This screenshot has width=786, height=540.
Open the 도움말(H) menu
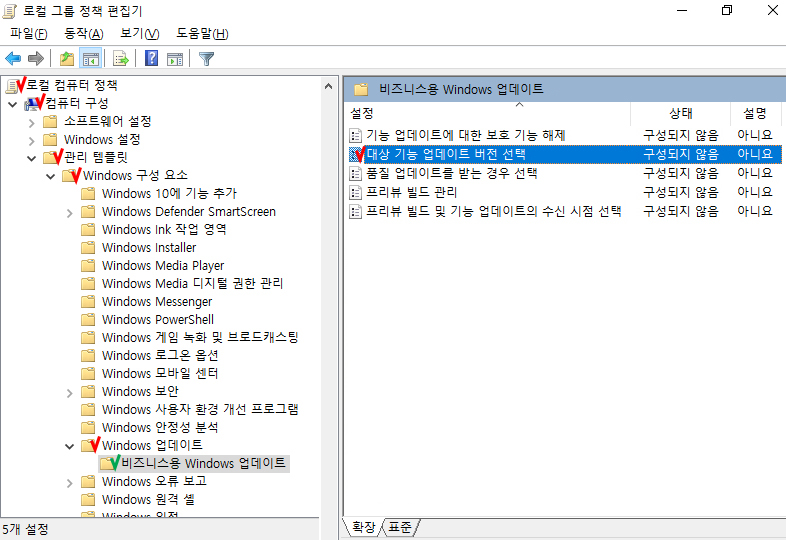[x=202, y=34]
